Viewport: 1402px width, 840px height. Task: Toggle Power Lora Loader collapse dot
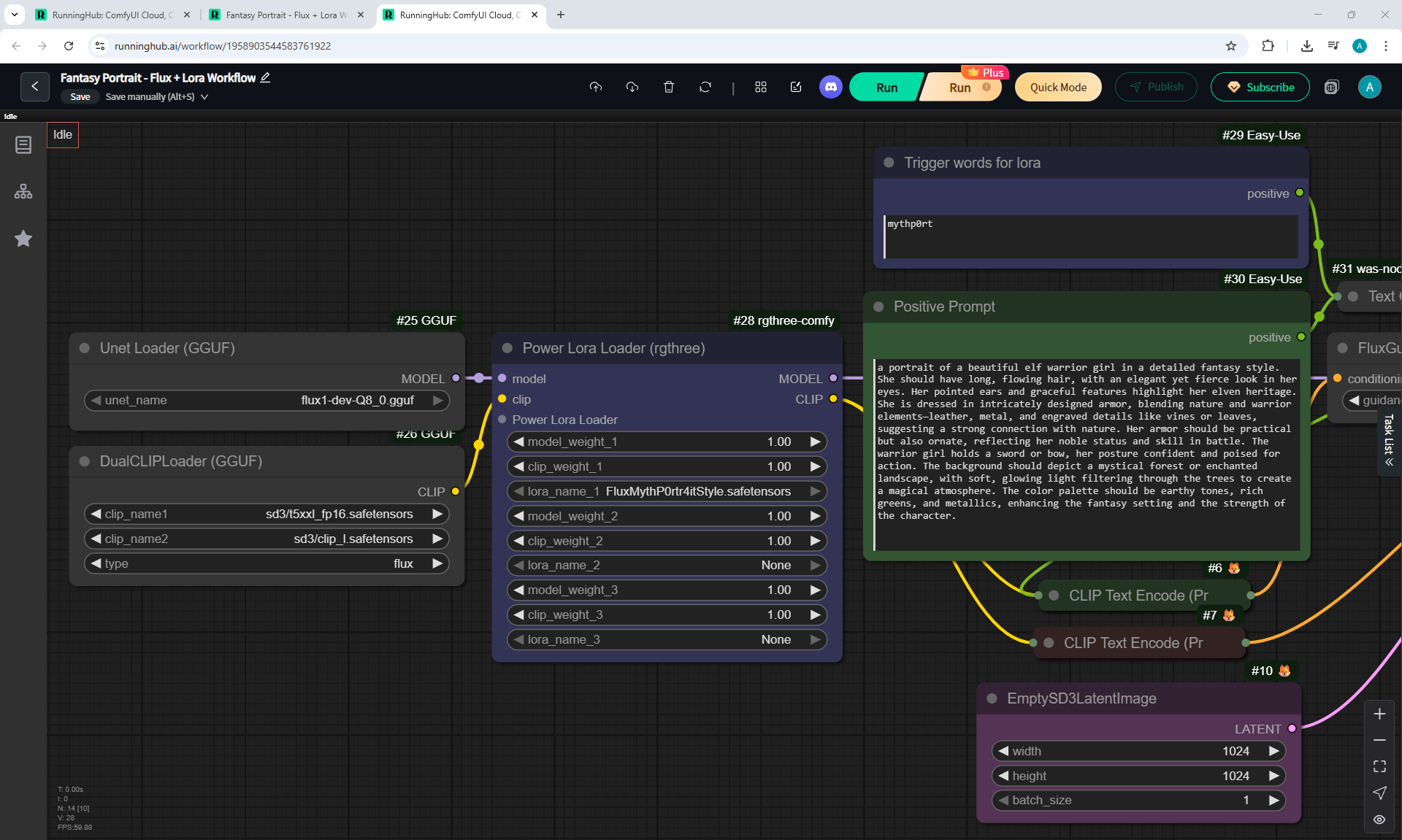pos(507,348)
